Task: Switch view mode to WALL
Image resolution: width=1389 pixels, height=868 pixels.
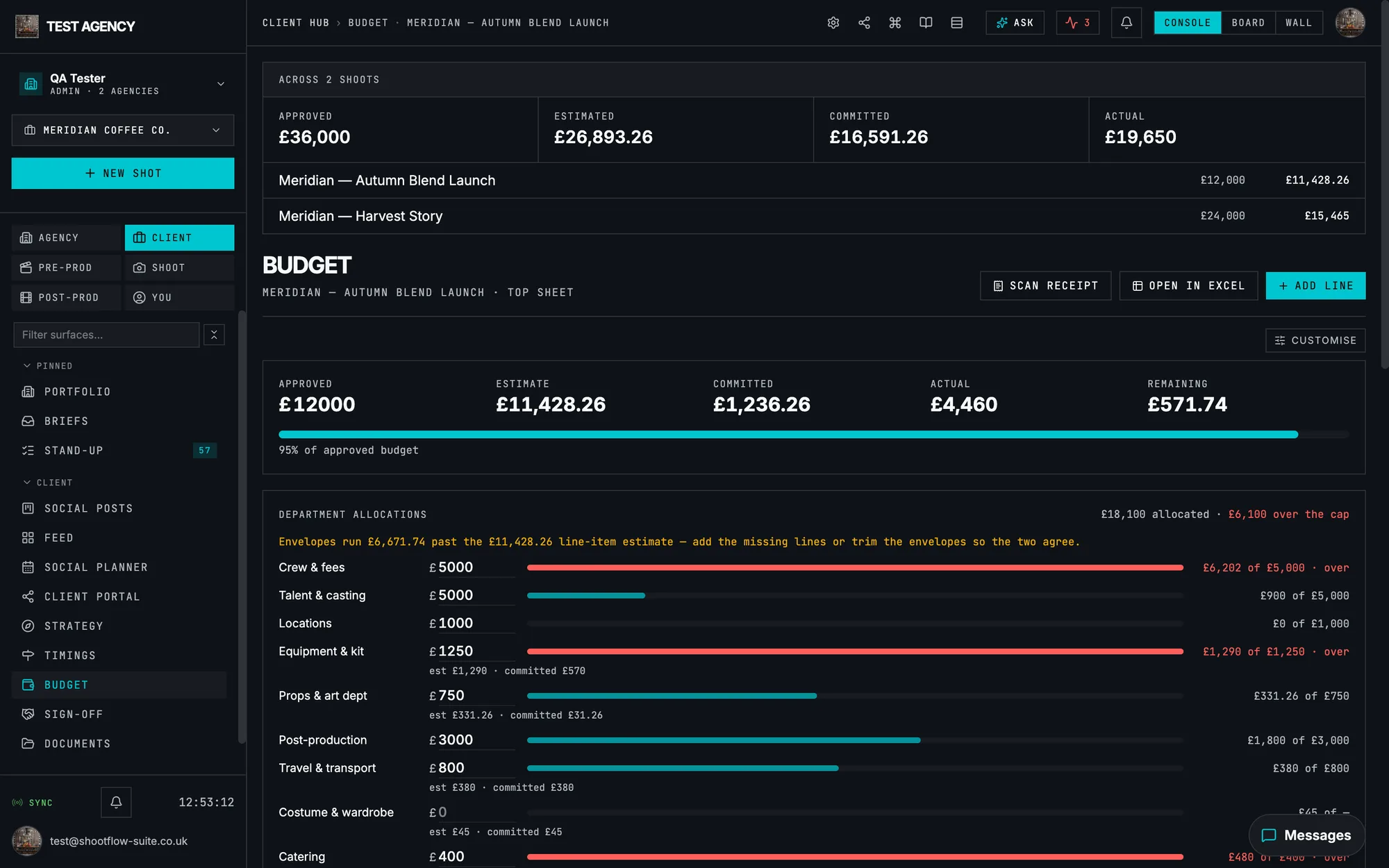Action: (1299, 23)
